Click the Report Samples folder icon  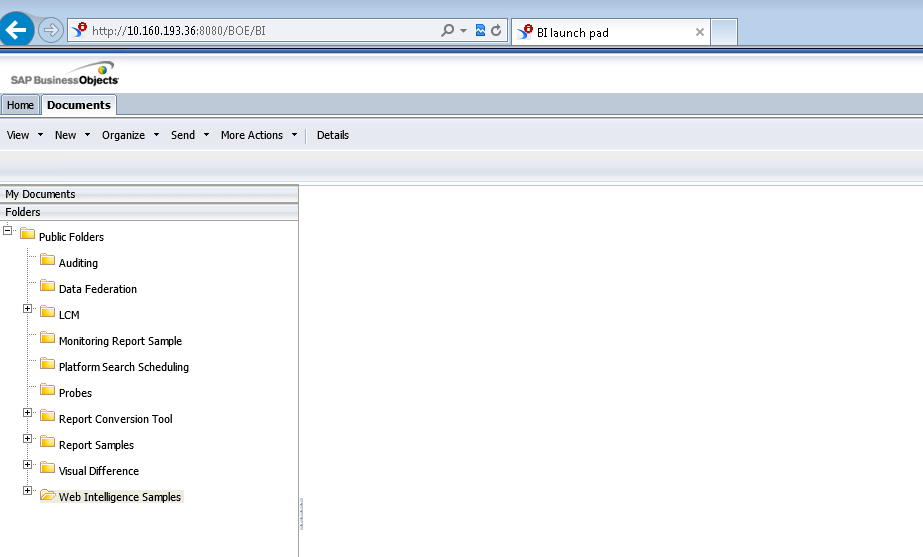click(x=47, y=442)
